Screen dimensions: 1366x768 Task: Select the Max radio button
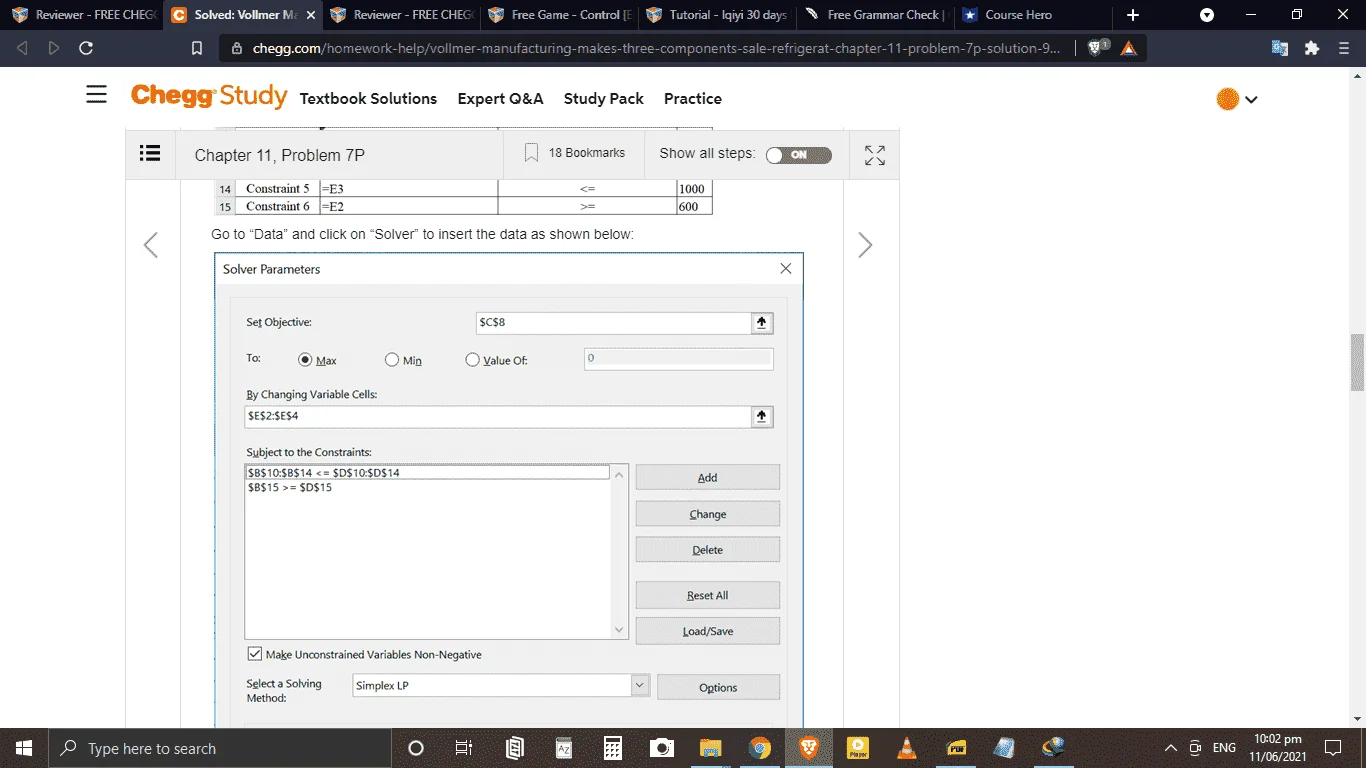coord(306,360)
